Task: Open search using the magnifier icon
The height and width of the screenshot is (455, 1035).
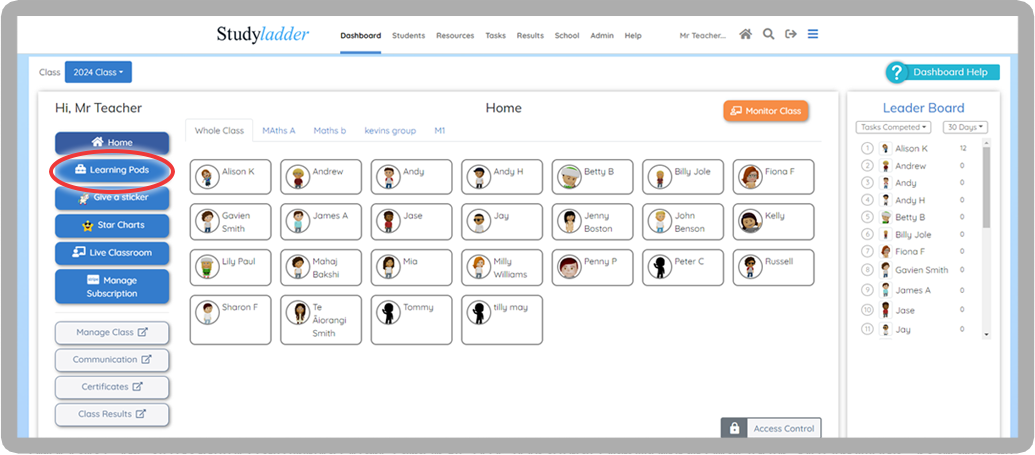Action: 768,34
